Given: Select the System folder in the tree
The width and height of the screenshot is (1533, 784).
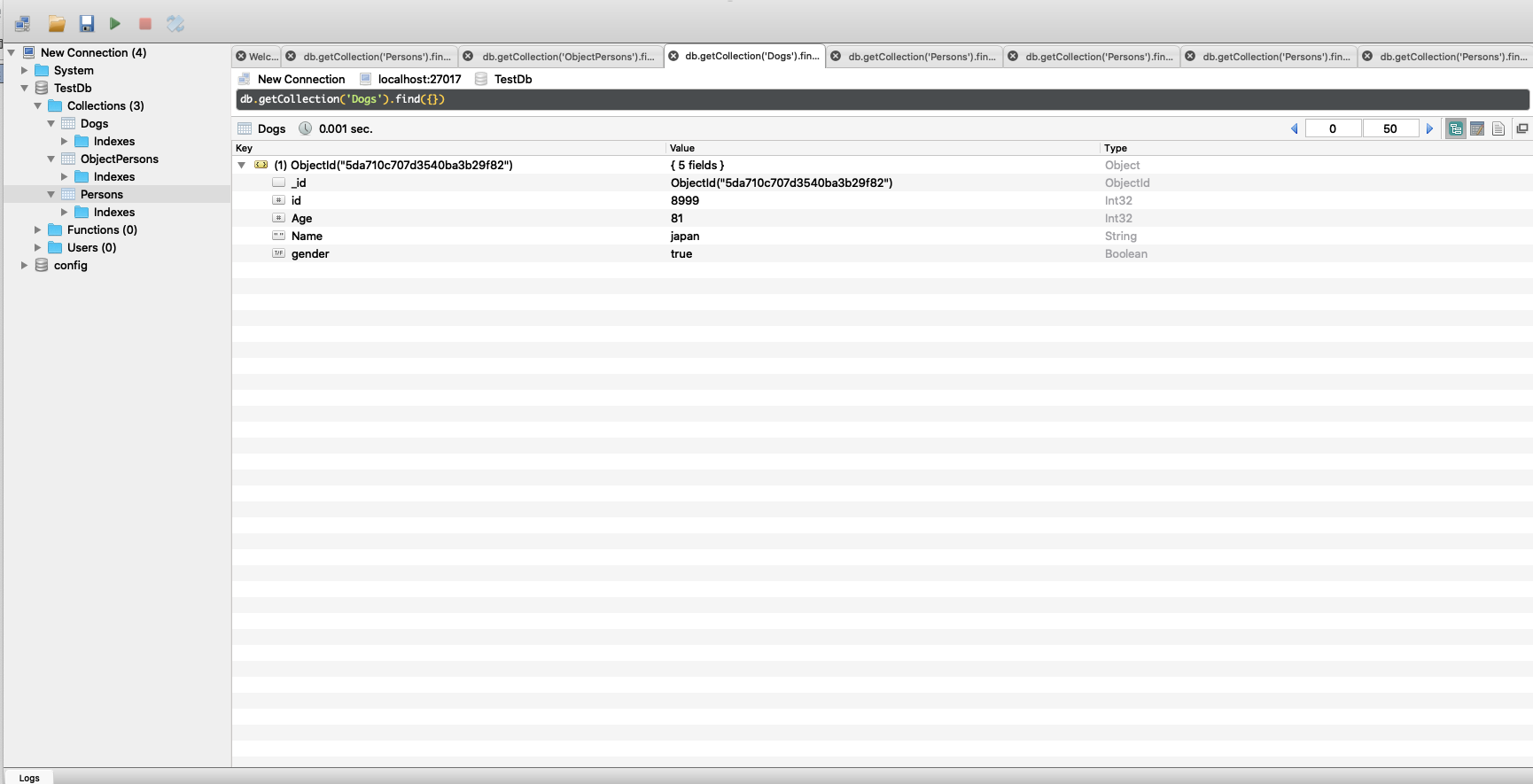Looking at the screenshot, I should (x=74, y=70).
